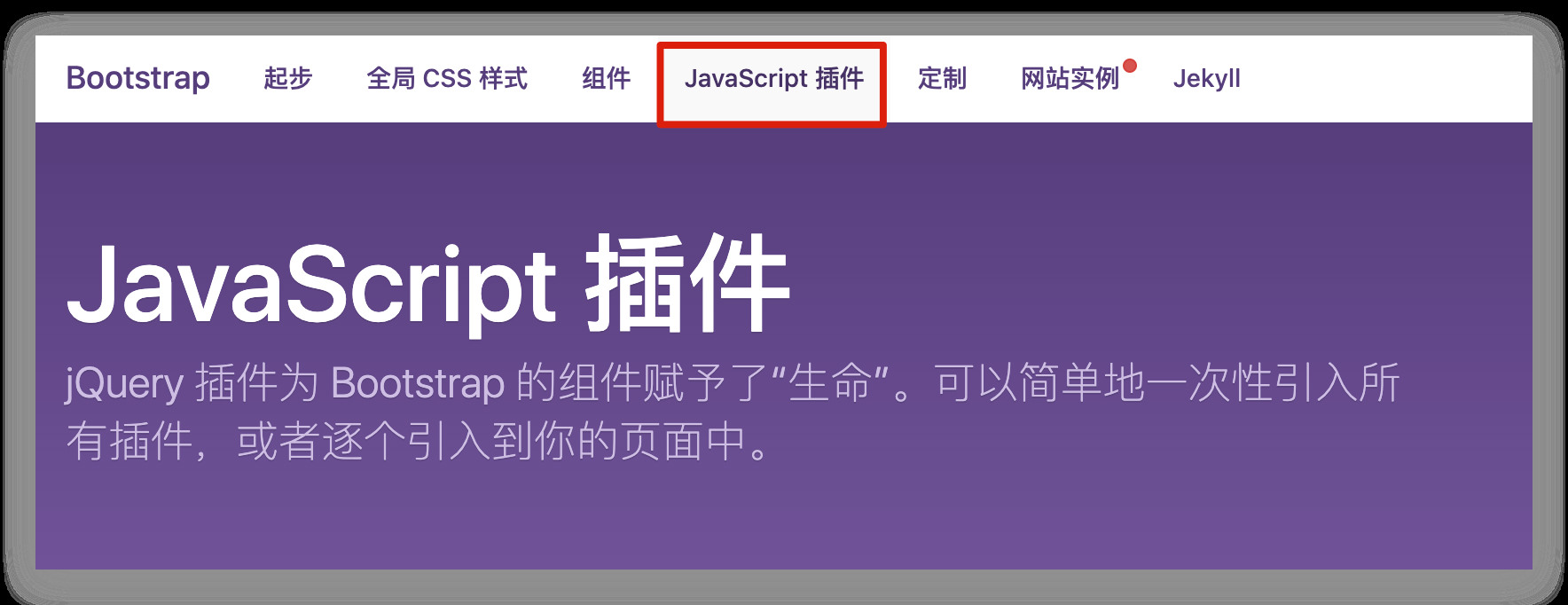The width and height of the screenshot is (1568, 605).
Task: Click the red notification dot by 网站实例
Action: [1130, 66]
